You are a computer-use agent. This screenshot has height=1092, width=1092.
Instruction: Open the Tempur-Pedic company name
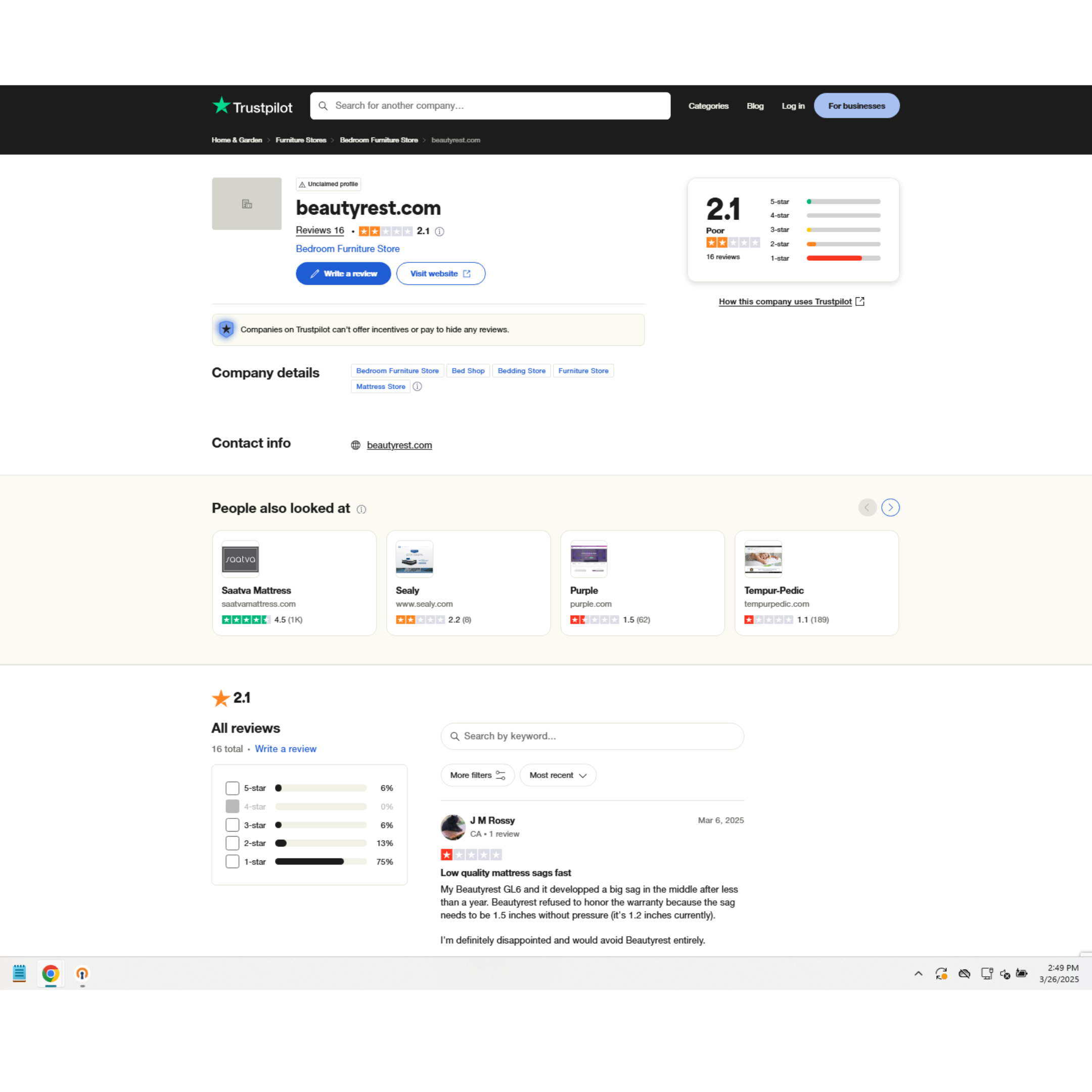[774, 590]
